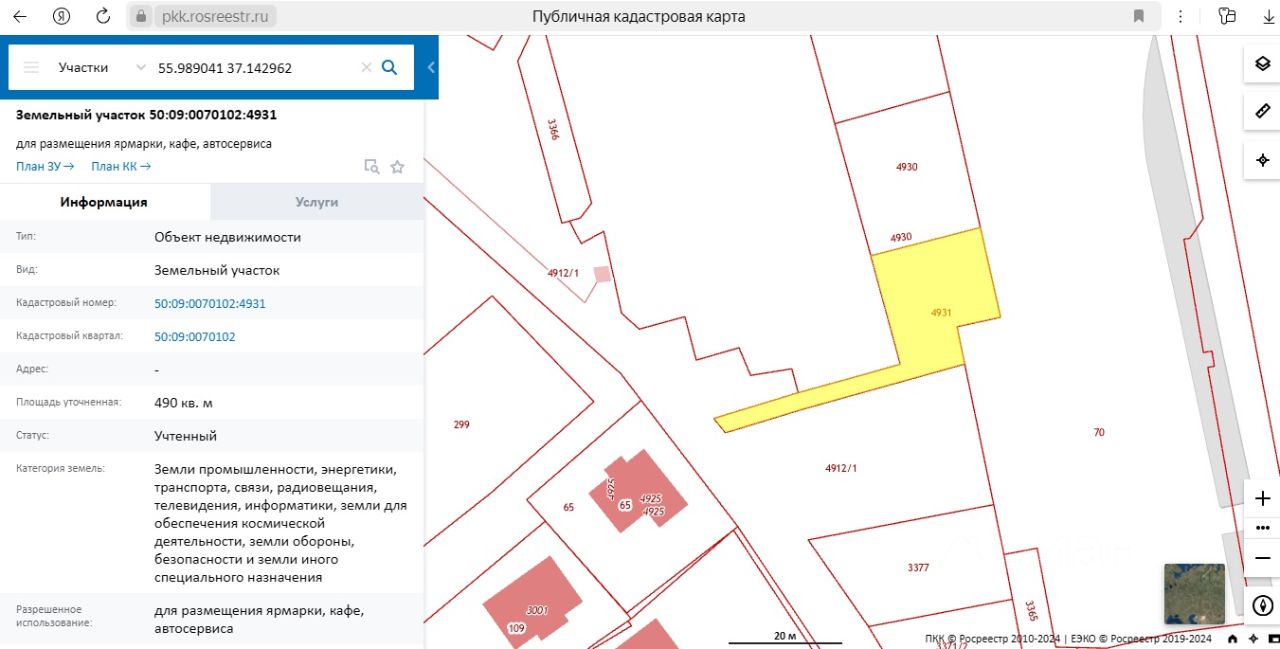The width and height of the screenshot is (1280, 649).
Task: Open cadastral number 50:09:0070102:4931 link
Action: coord(210,303)
